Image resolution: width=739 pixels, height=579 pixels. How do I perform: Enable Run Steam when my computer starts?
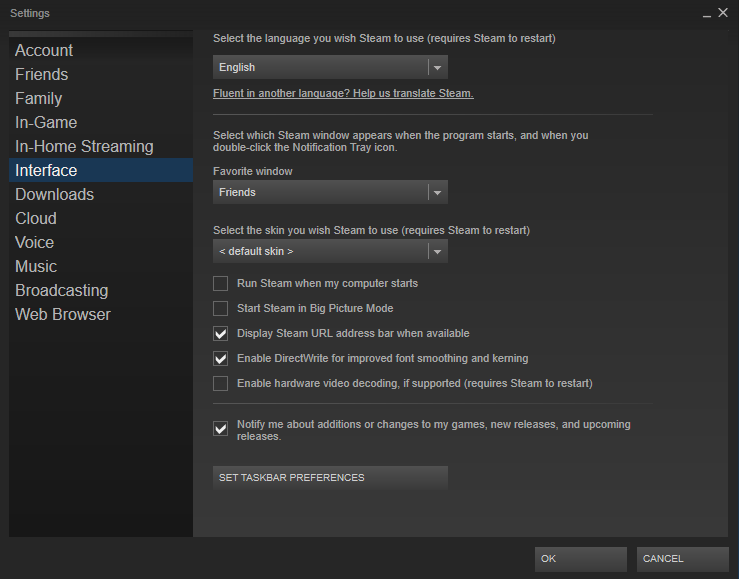pyautogui.click(x=221, y=284)
